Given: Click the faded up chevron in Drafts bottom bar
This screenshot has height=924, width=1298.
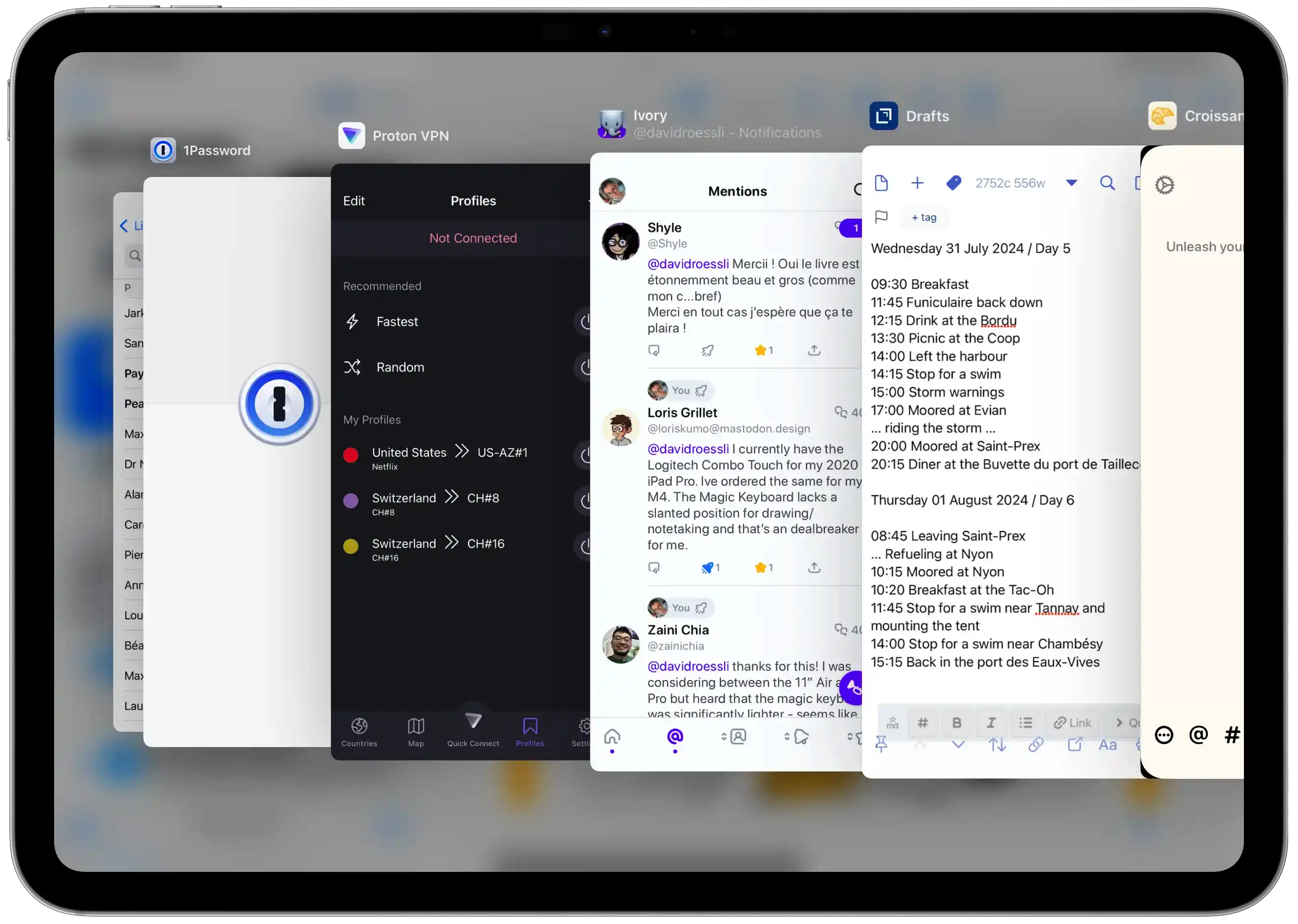Looking at the screenshot, I should tap(919, 744).
